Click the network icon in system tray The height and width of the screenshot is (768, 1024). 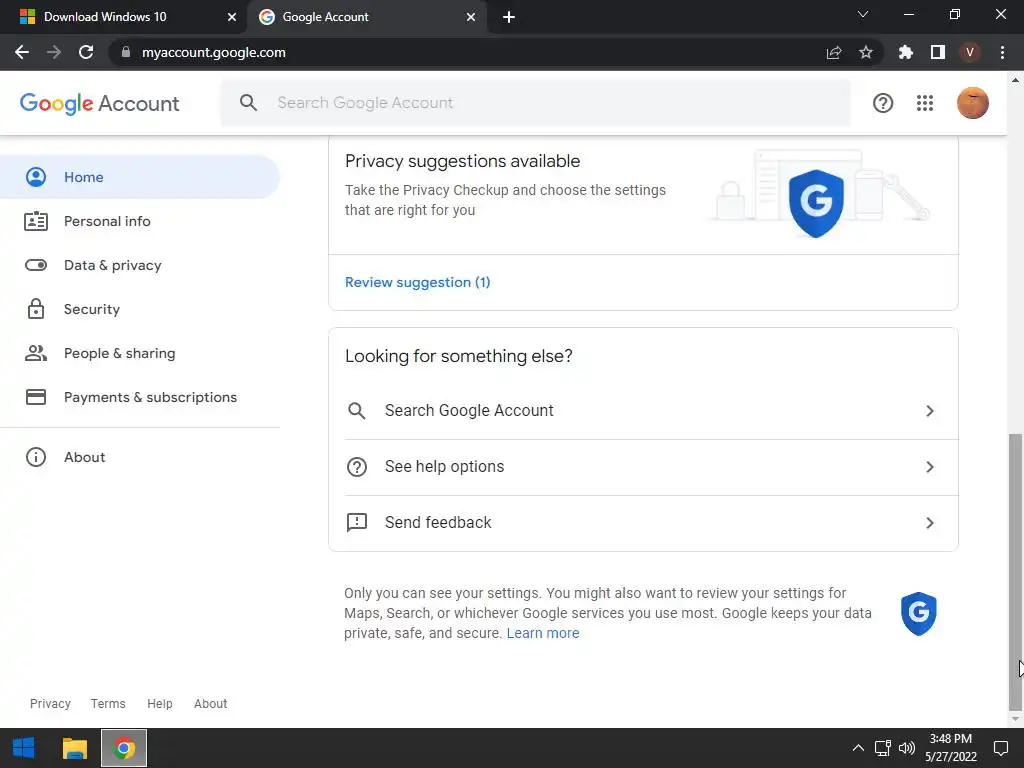point(883,748)
